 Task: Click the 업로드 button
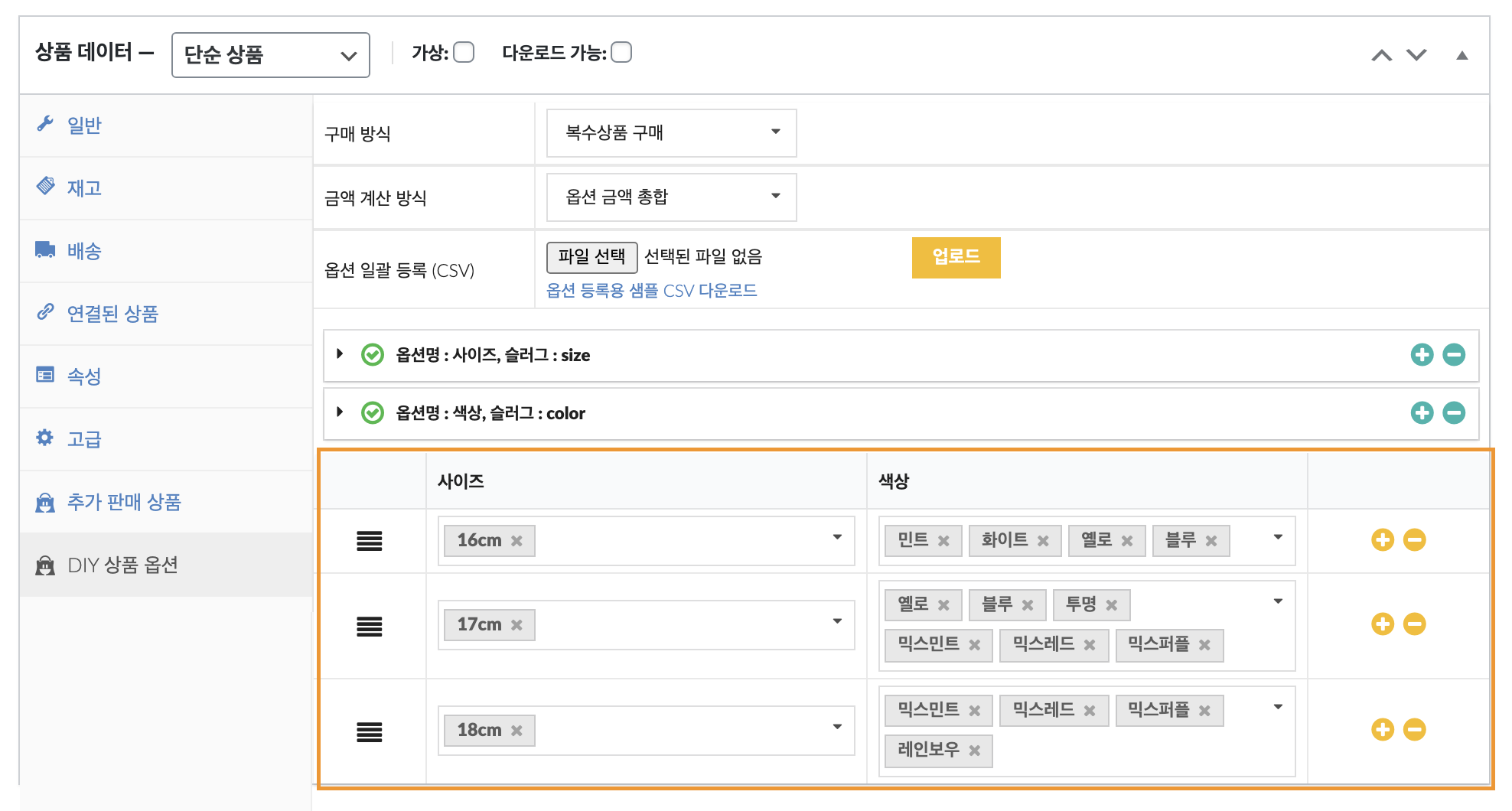tap(956, 258)
